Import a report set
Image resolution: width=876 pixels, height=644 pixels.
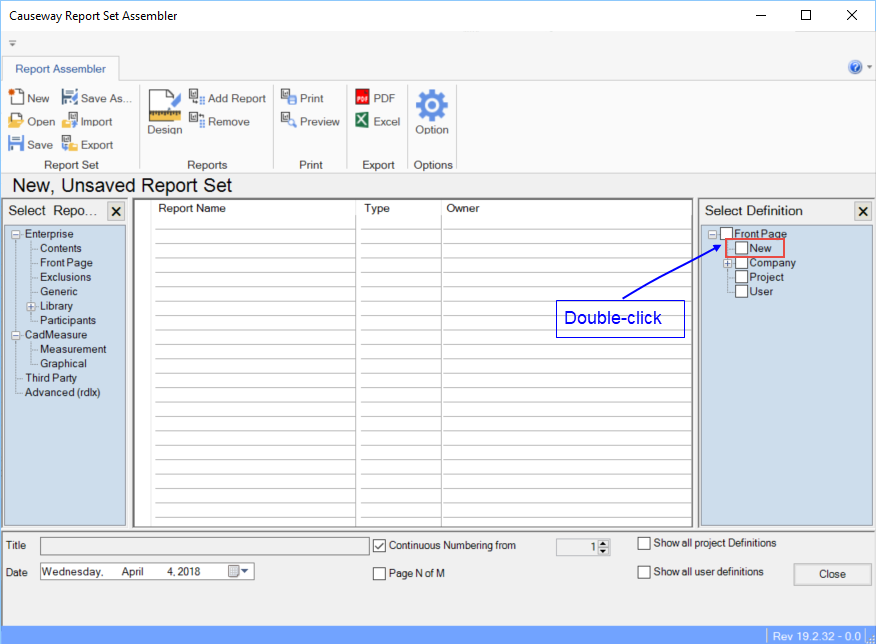(x=87, y=121)
